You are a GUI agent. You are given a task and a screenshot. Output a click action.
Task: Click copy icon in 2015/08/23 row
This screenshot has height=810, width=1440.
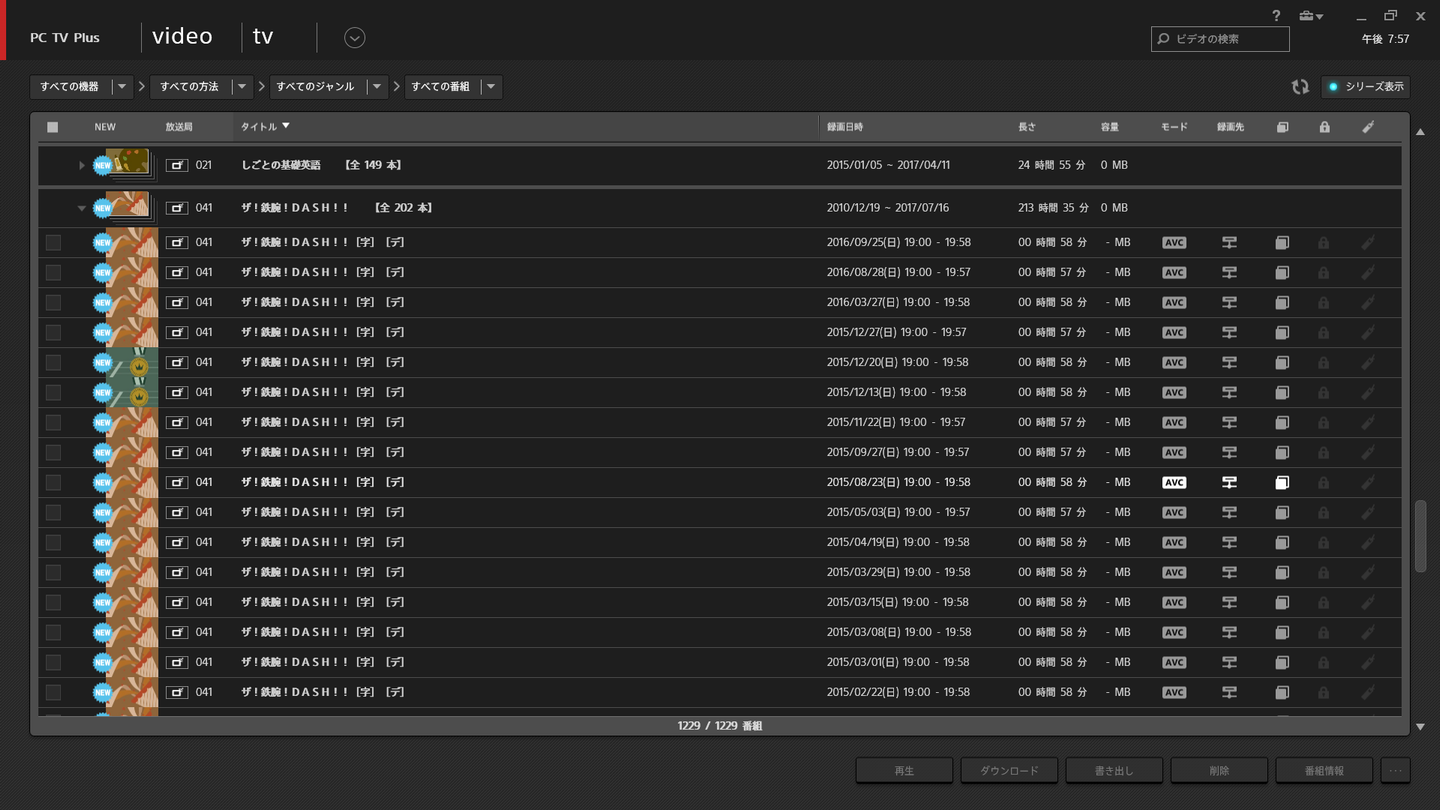1282,482
